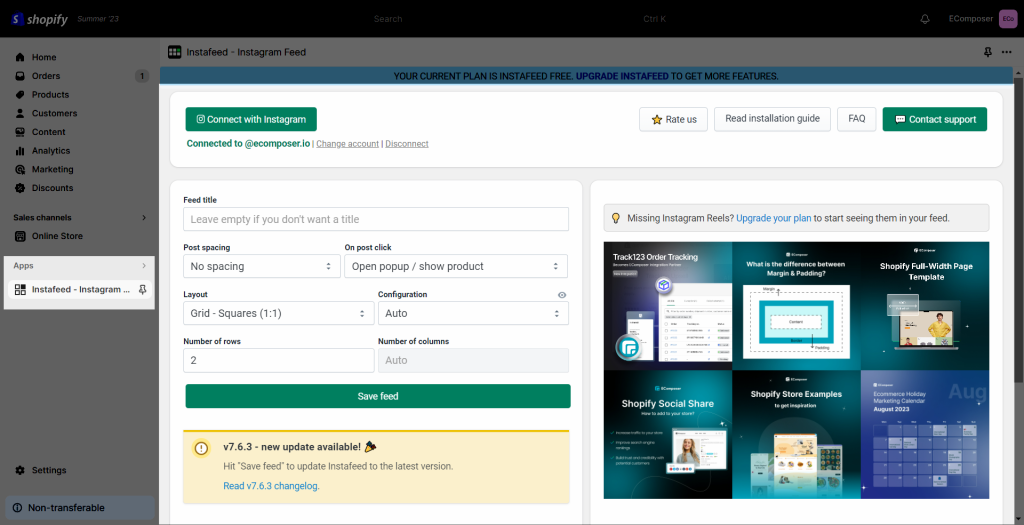
Task: Click the Marketing target icon
Action: [x=20, y=169]
